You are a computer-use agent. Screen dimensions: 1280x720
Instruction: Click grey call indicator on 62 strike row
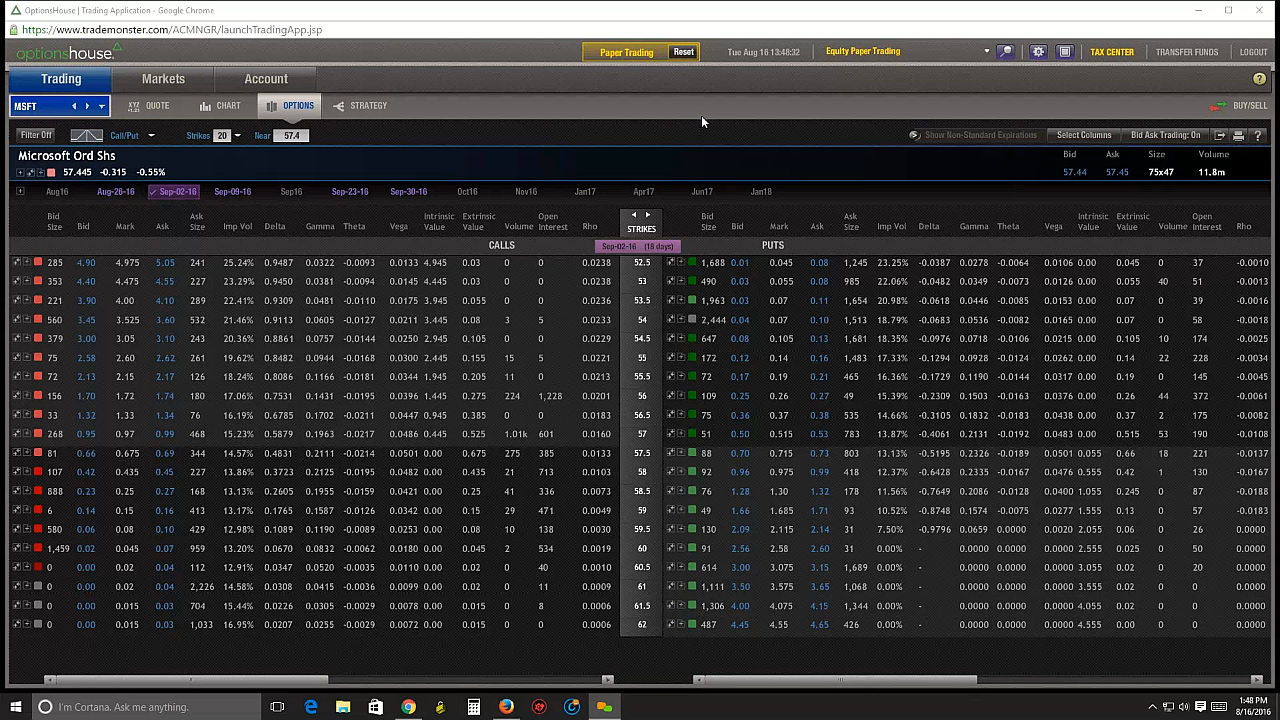click(x=38, y=625)
